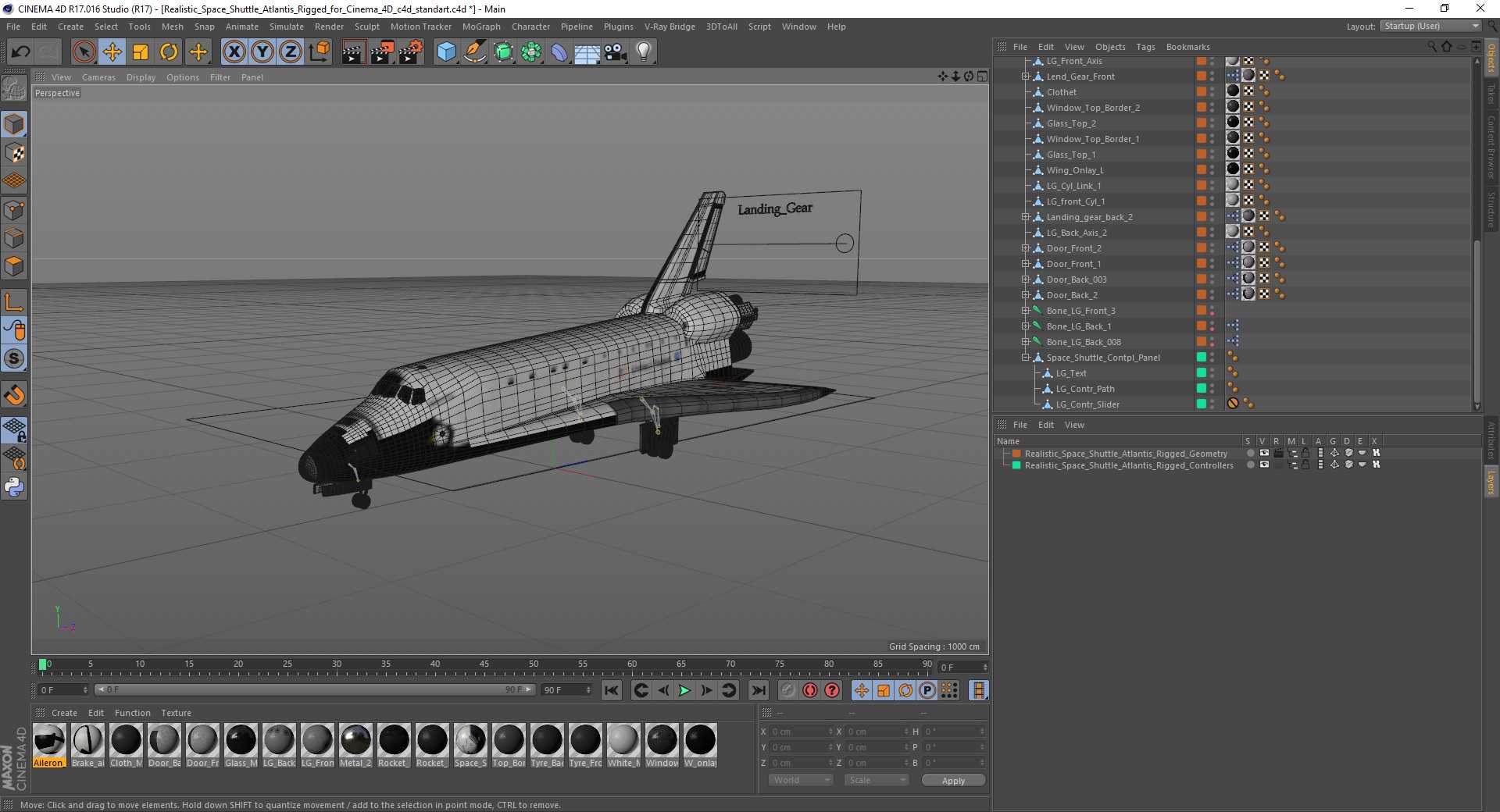The image size is (1500, 812).
Task: Add a Floor environment object
Action: [x=587, y=52]
